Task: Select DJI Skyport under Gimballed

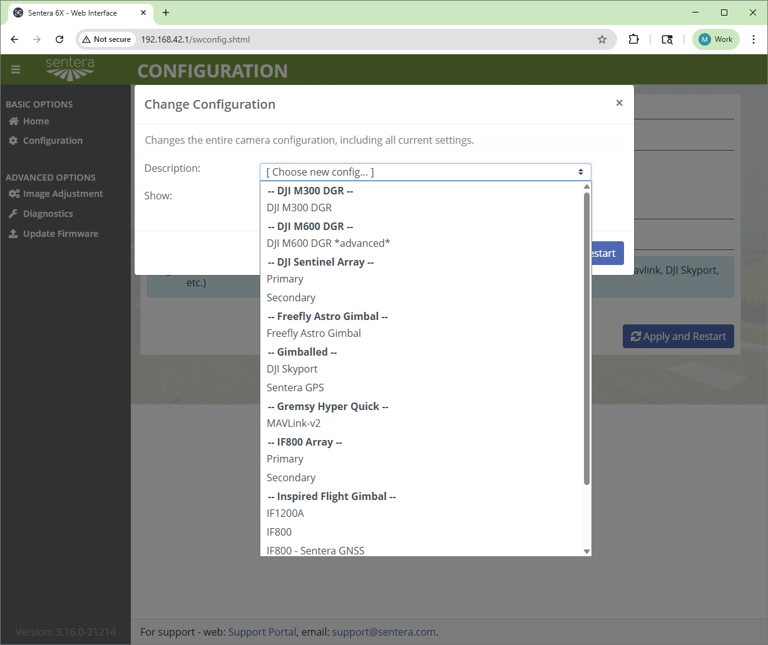Action: pos(292,369)
